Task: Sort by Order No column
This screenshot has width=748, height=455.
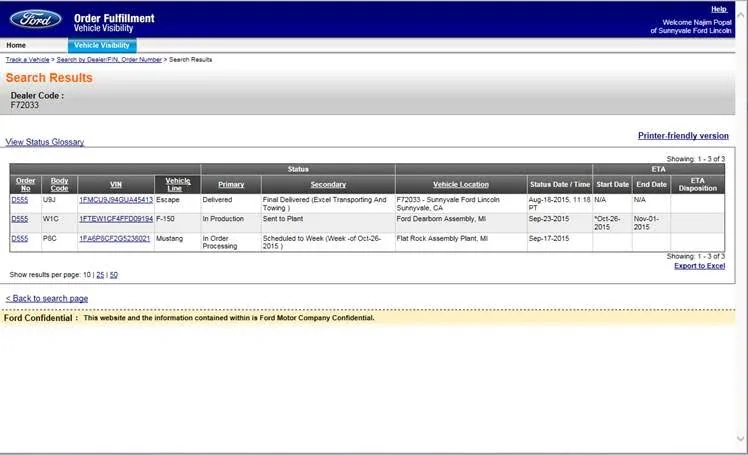Action: pyautogui.click(x=25, y=184)
